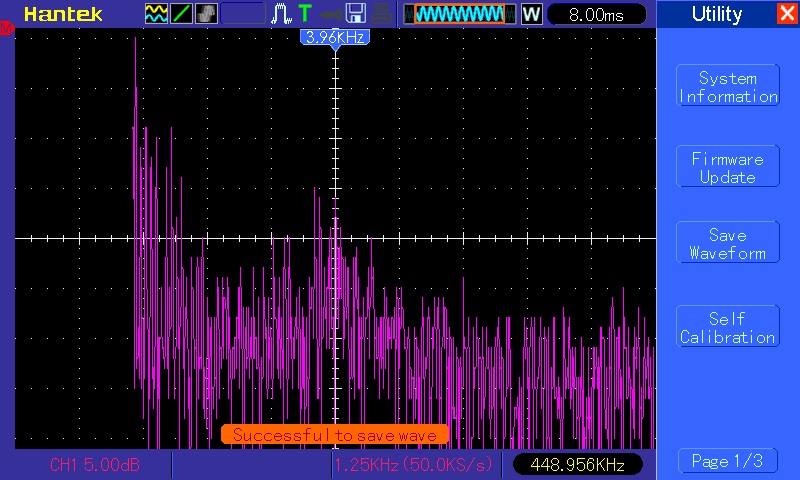Screen dimensions: 800x480
Task: Click the pulse trigger waveform icon
Action: coord(281,14)
